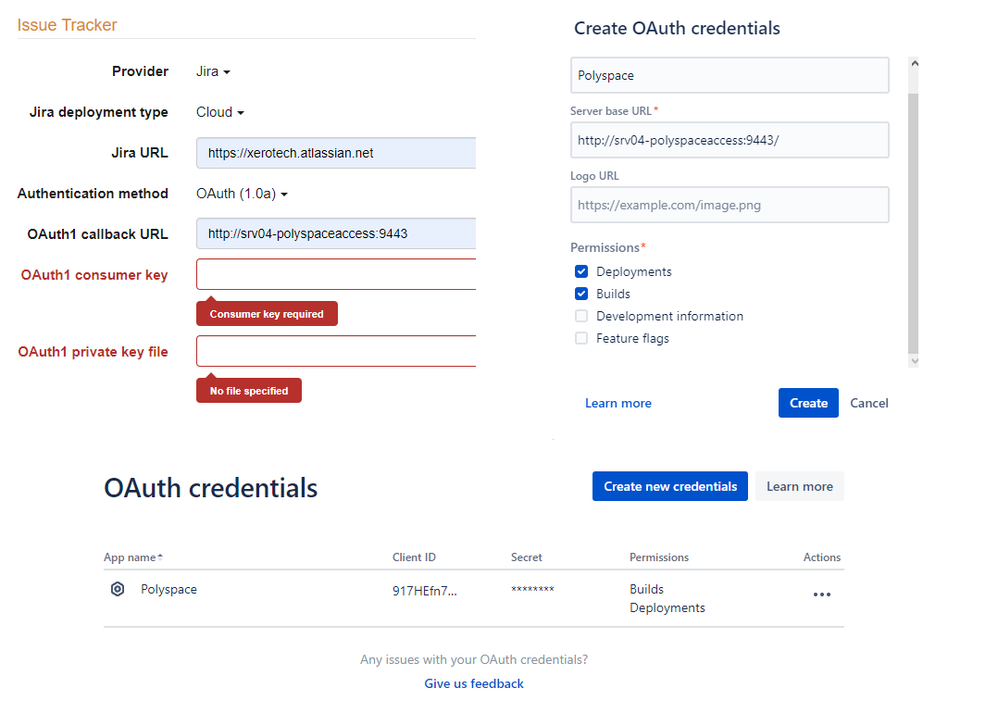Uncheck the Deployments permission

(581, 272)
